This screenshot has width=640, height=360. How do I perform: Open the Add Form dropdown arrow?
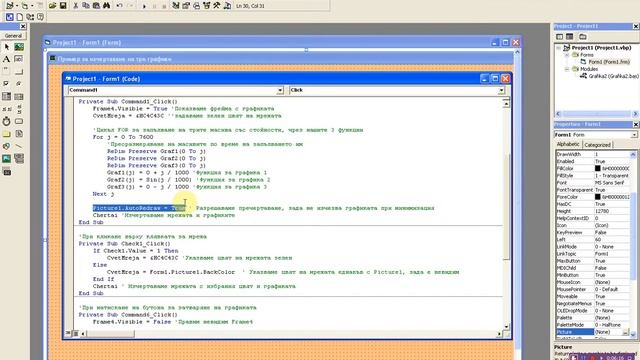32,6
